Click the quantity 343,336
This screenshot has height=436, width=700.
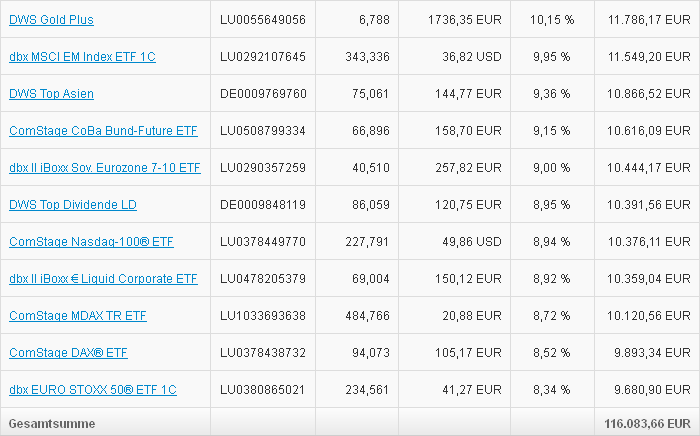click(x=367, y=57)
